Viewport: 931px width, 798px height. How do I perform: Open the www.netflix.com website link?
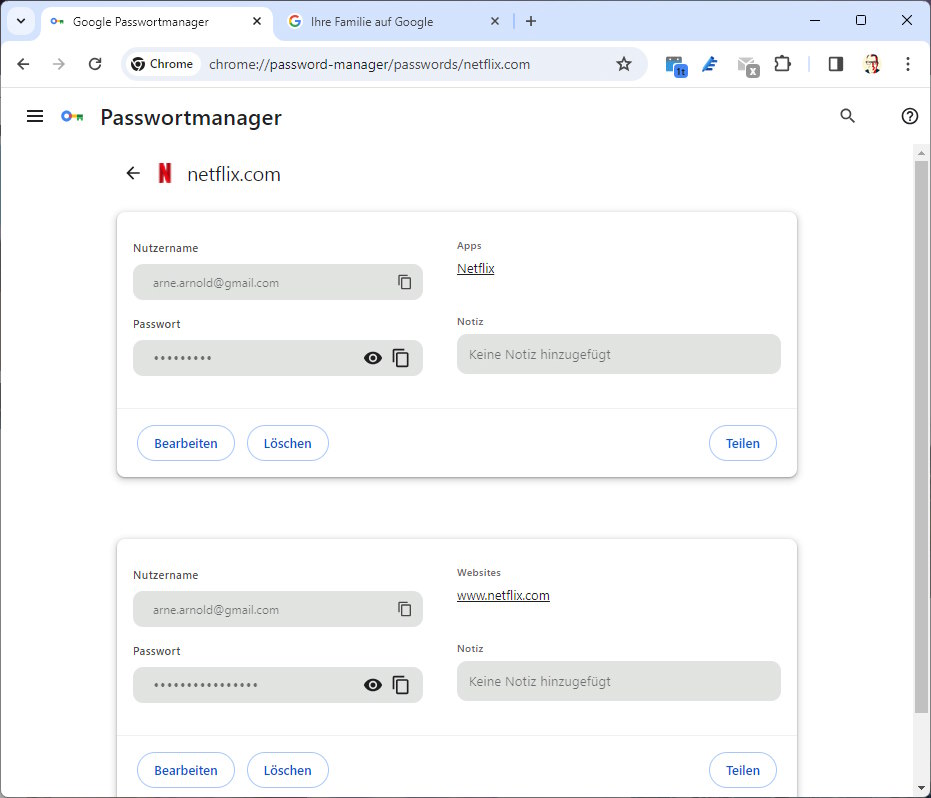[x=503, y=596]
